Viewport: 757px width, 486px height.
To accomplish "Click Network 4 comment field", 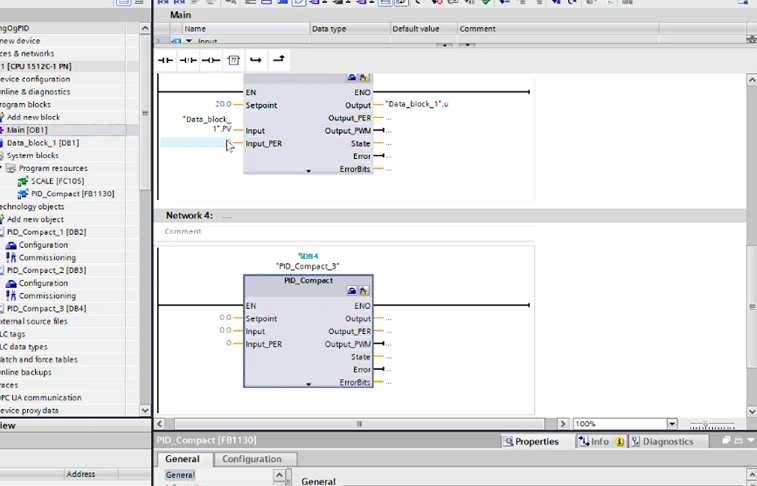I will 348,232.
